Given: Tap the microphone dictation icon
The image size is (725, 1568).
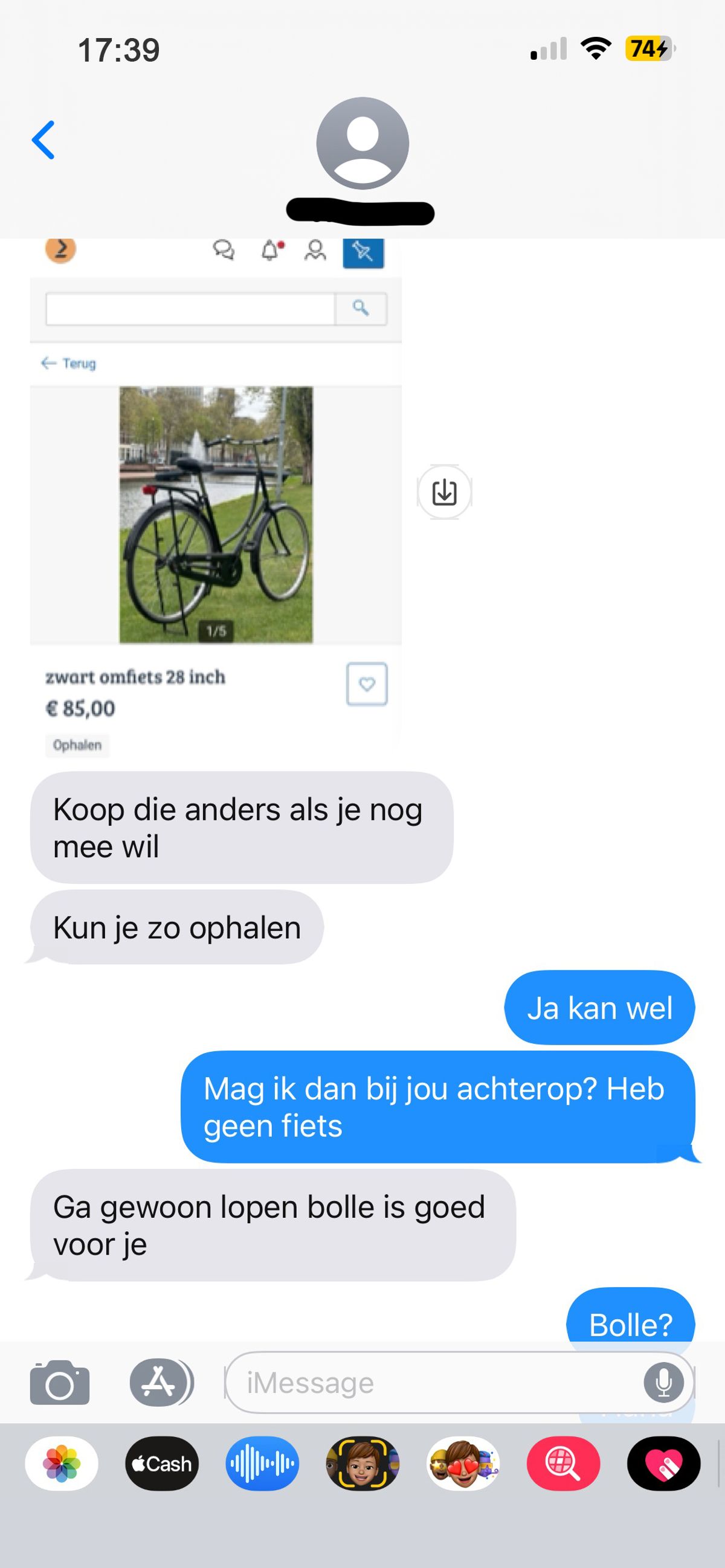Looking at the screenshot, I should 663,1383.
